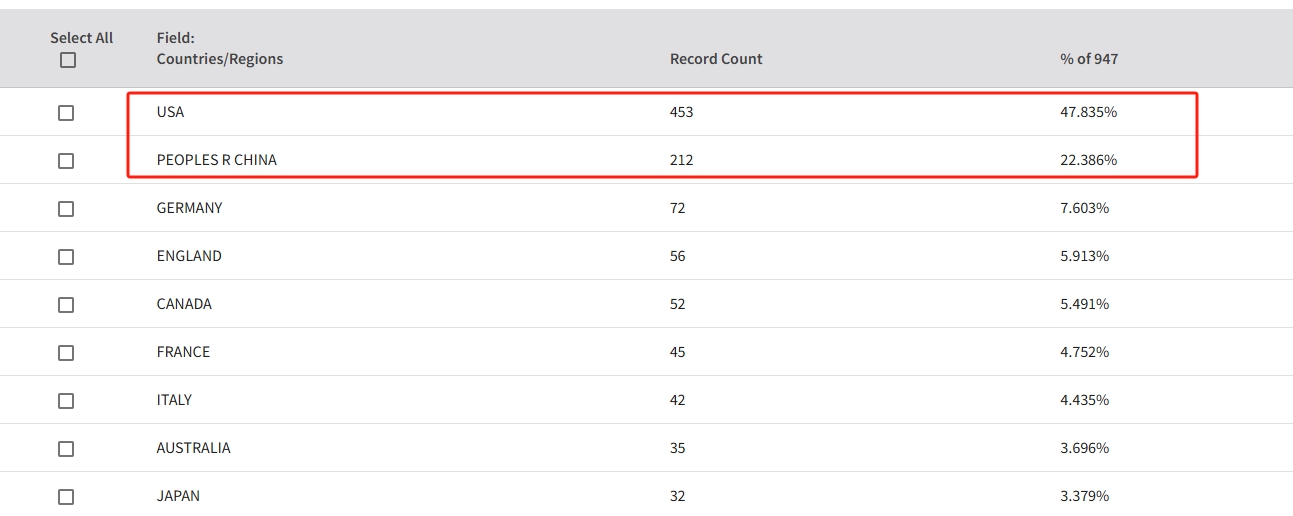
Task: Click the 453 record count for USA
Action: click(x=681, y=112)
